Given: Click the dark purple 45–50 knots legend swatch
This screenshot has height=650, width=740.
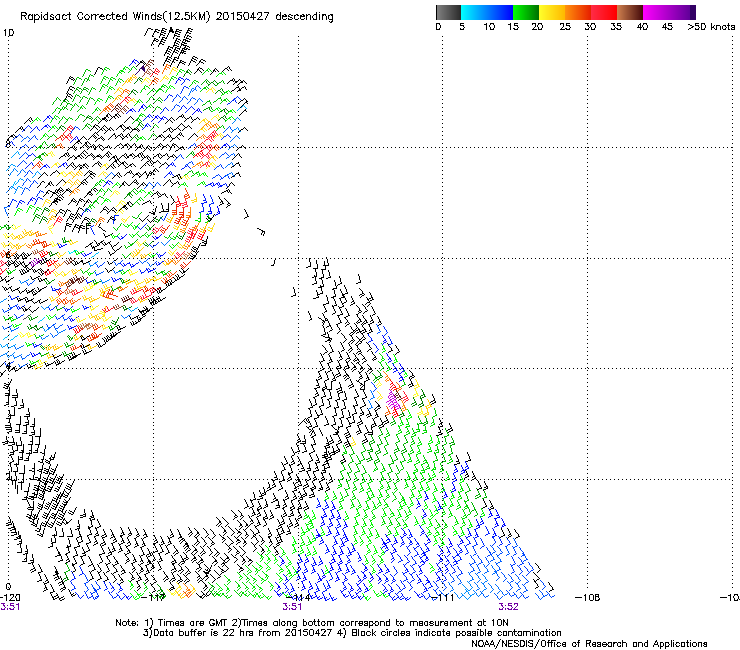Looking at the screenshot, I should 682,12.
